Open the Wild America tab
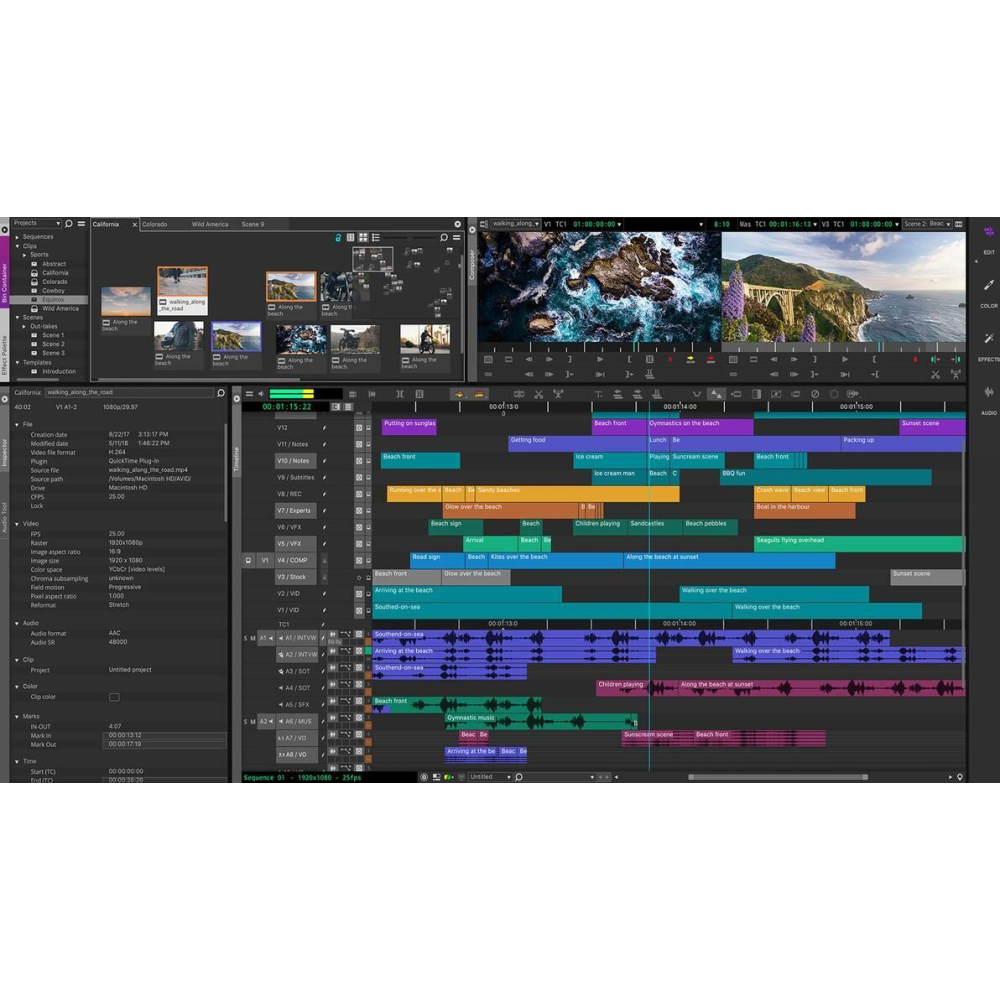 (x=210, y=224)
